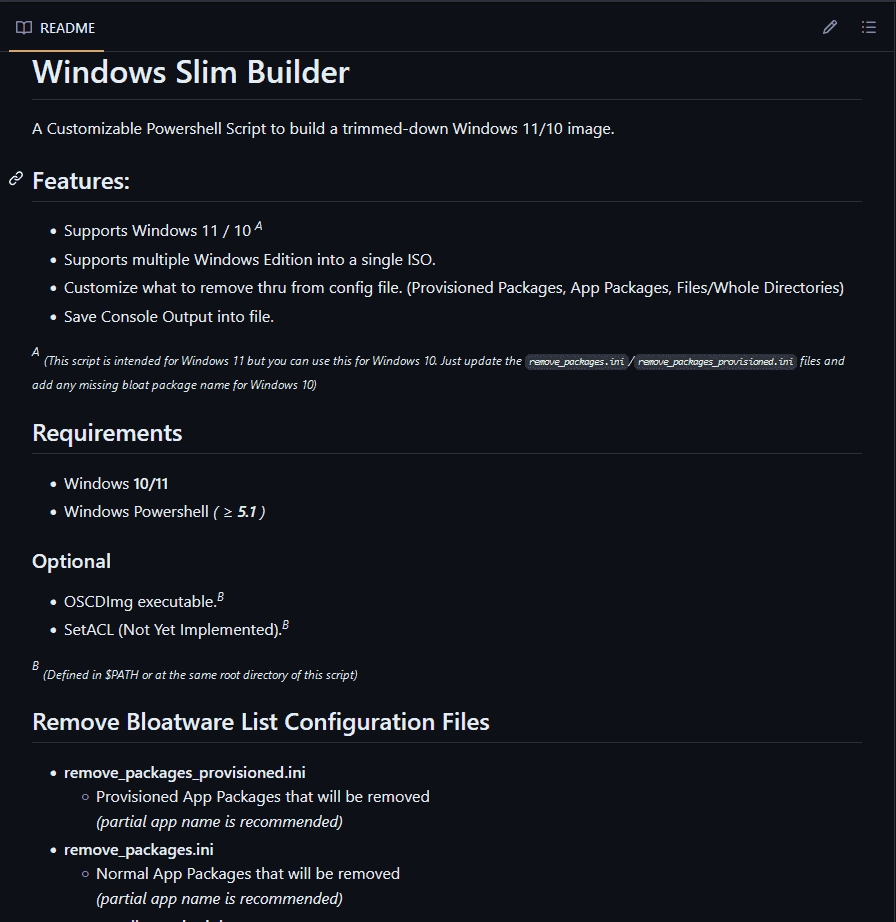Viewport: 896px width, 922px height.
Task: Click the Remove Bloatware List Configuration Files heading
Action: tap(260, 721)
